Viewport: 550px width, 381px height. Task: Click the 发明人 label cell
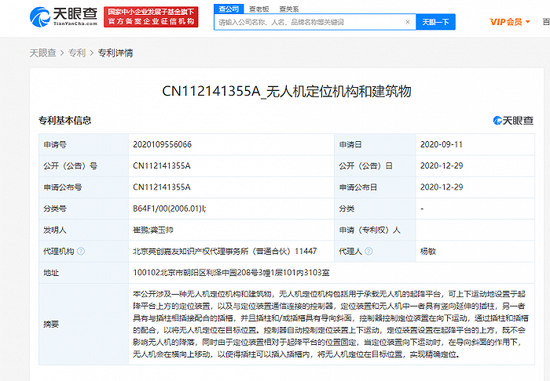coord(83,230)
